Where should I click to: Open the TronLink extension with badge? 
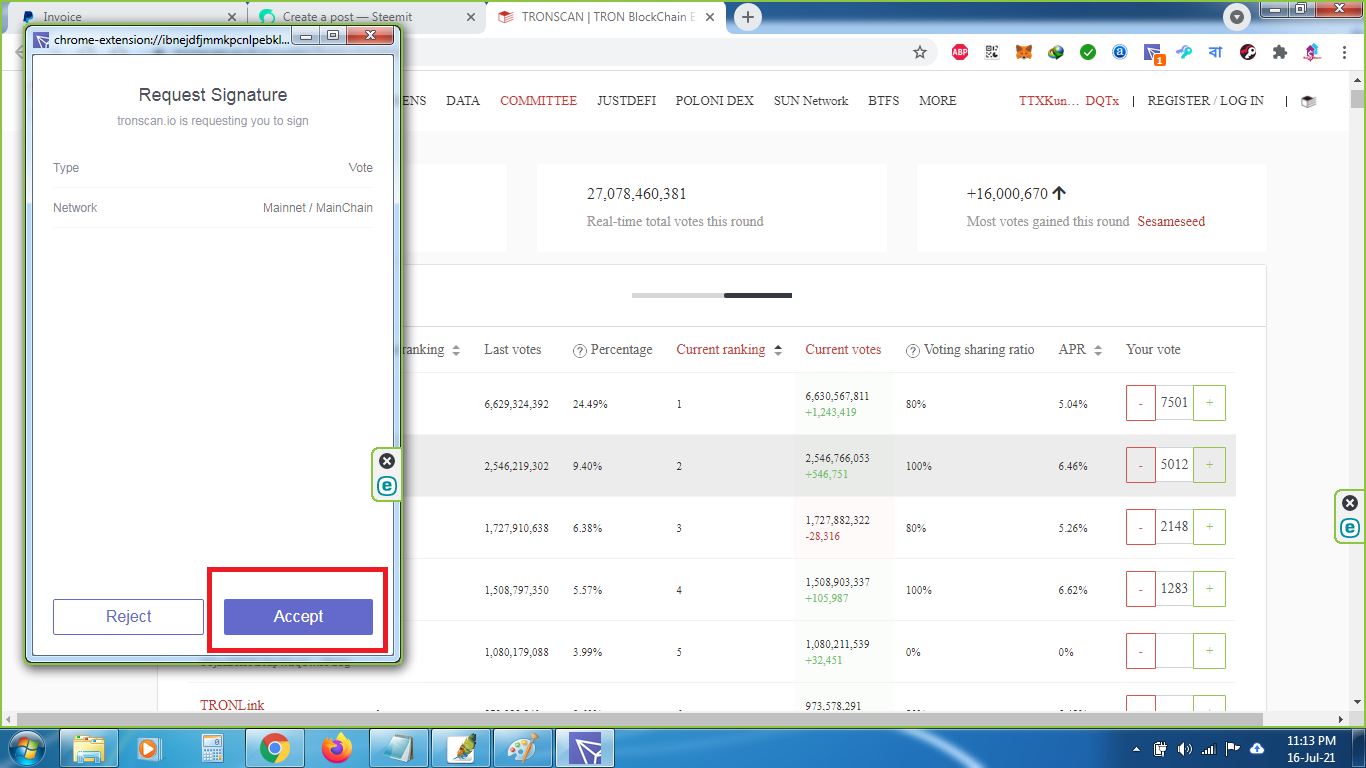(x=1153, y=53)
